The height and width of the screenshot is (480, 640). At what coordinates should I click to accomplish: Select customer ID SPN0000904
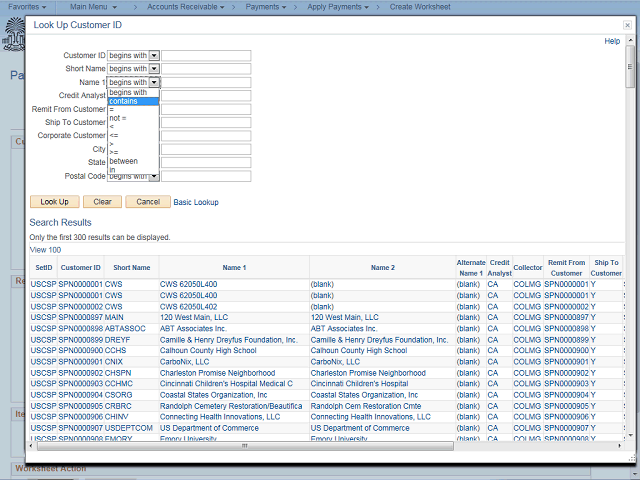click(80, 395)
